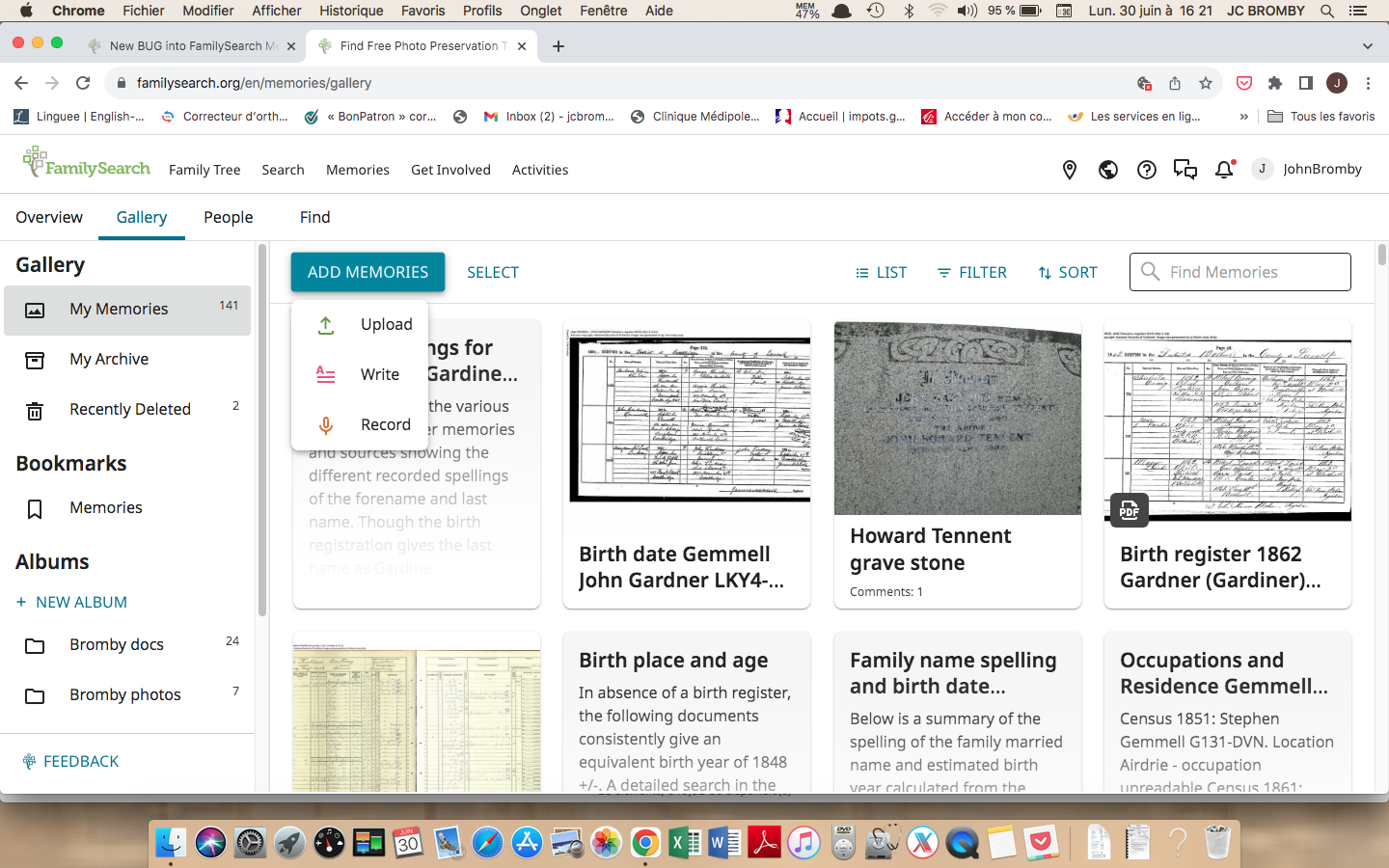The image size is (1389, 868).
Task: Open the FILTER options
Action: point(972,272)
